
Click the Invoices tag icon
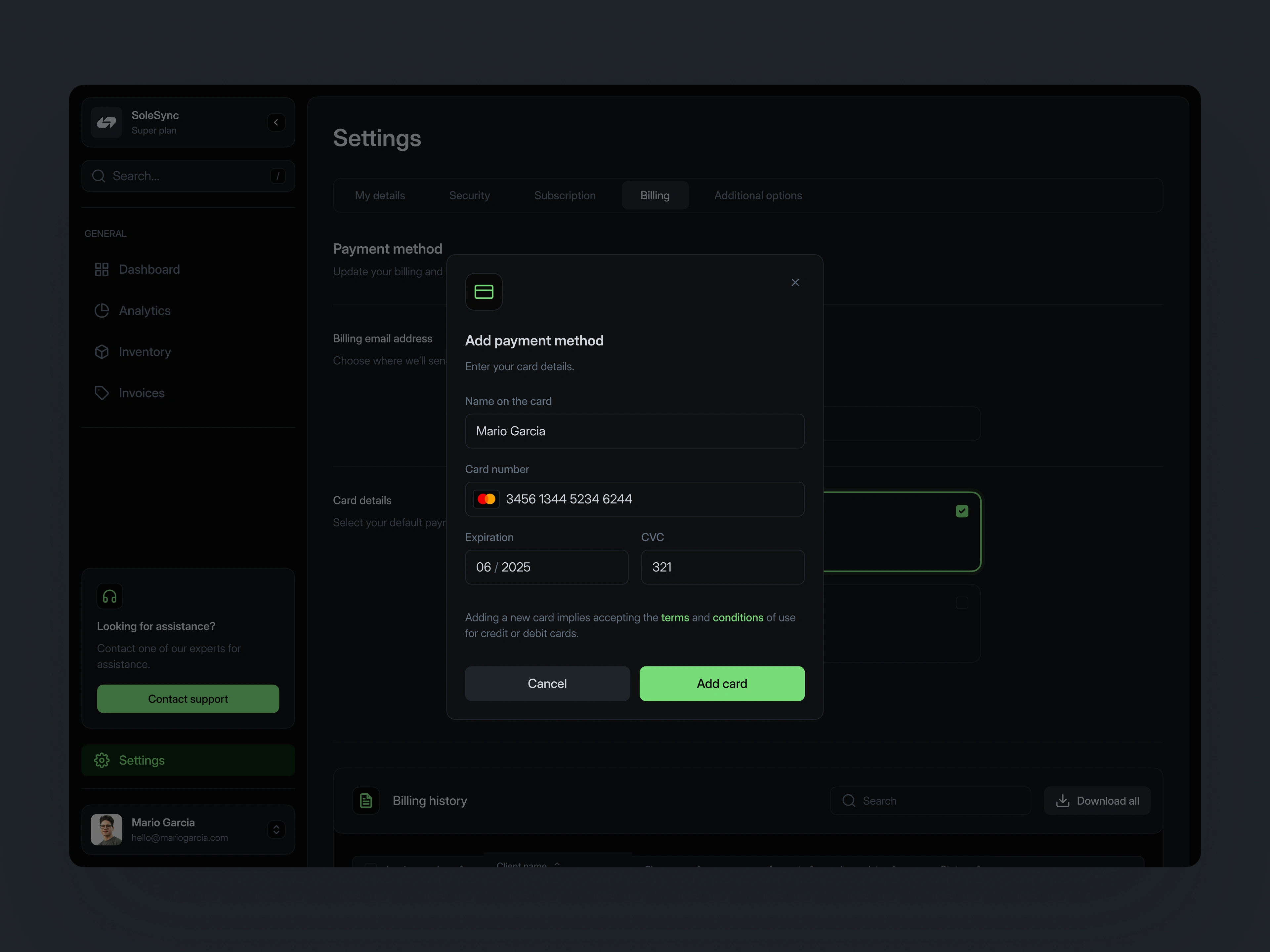pyautogui.click(x=102, y=393)
